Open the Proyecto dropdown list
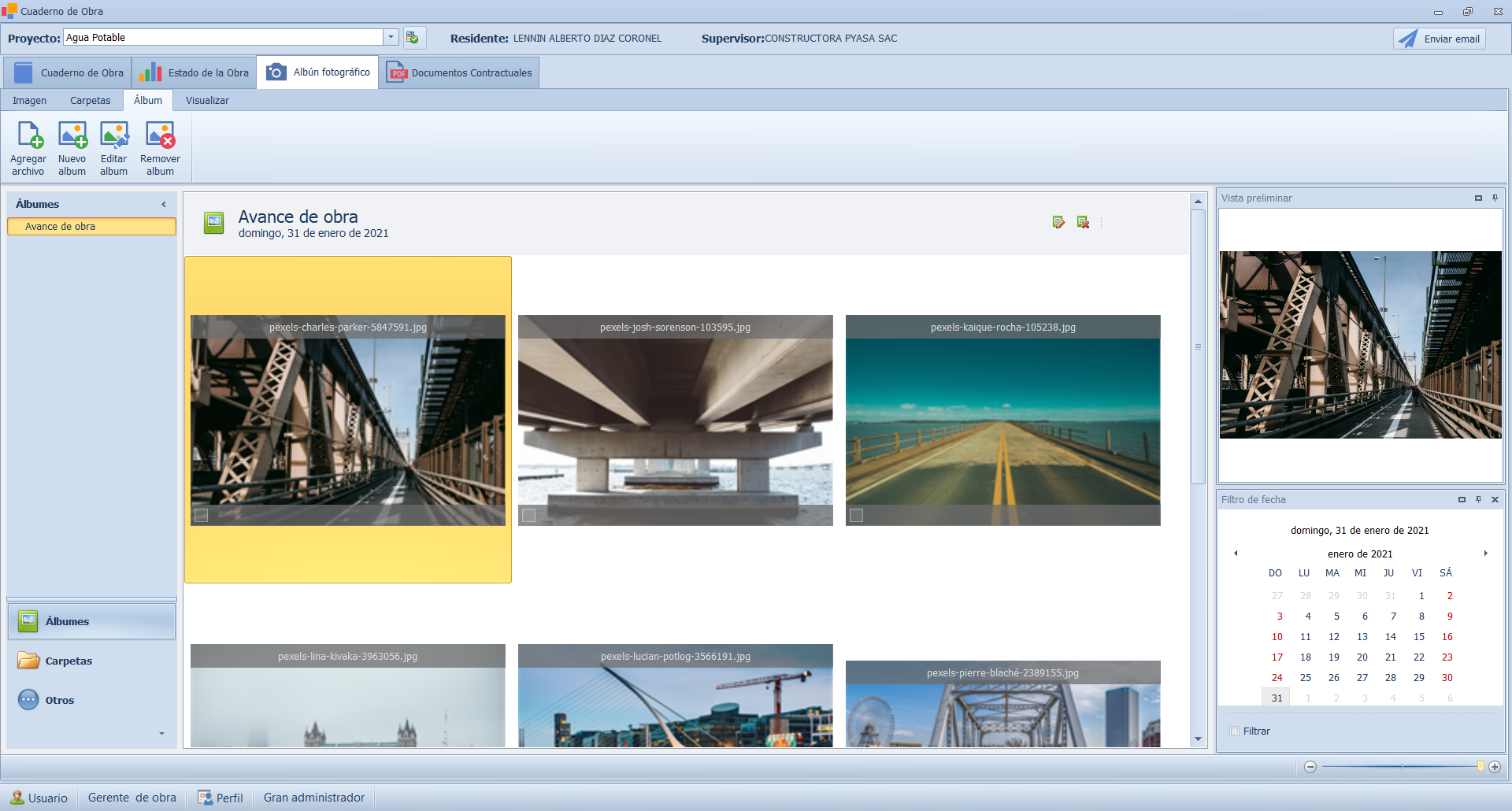The height and width of the screenshot is (811, 1512). (x=391, y=38)
